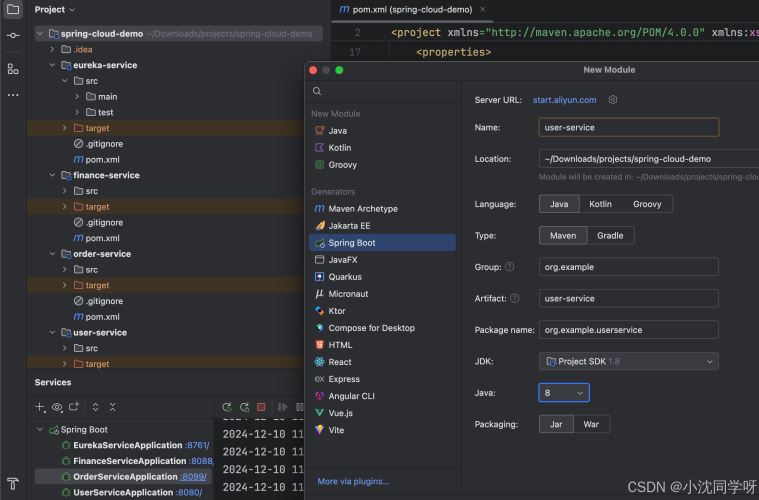Select the Groovy module type
This screenshot has height=500, width=759.
pos(382,165)
